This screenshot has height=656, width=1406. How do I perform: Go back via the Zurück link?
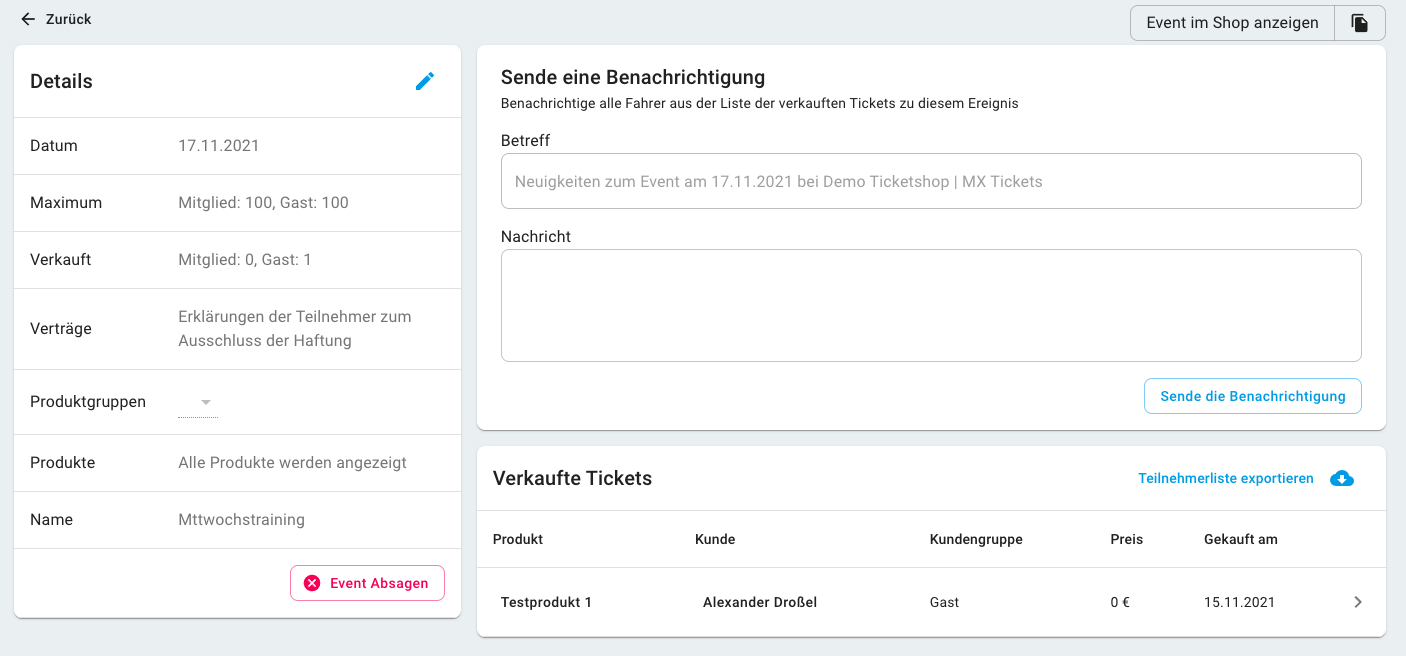click(68, 19)
